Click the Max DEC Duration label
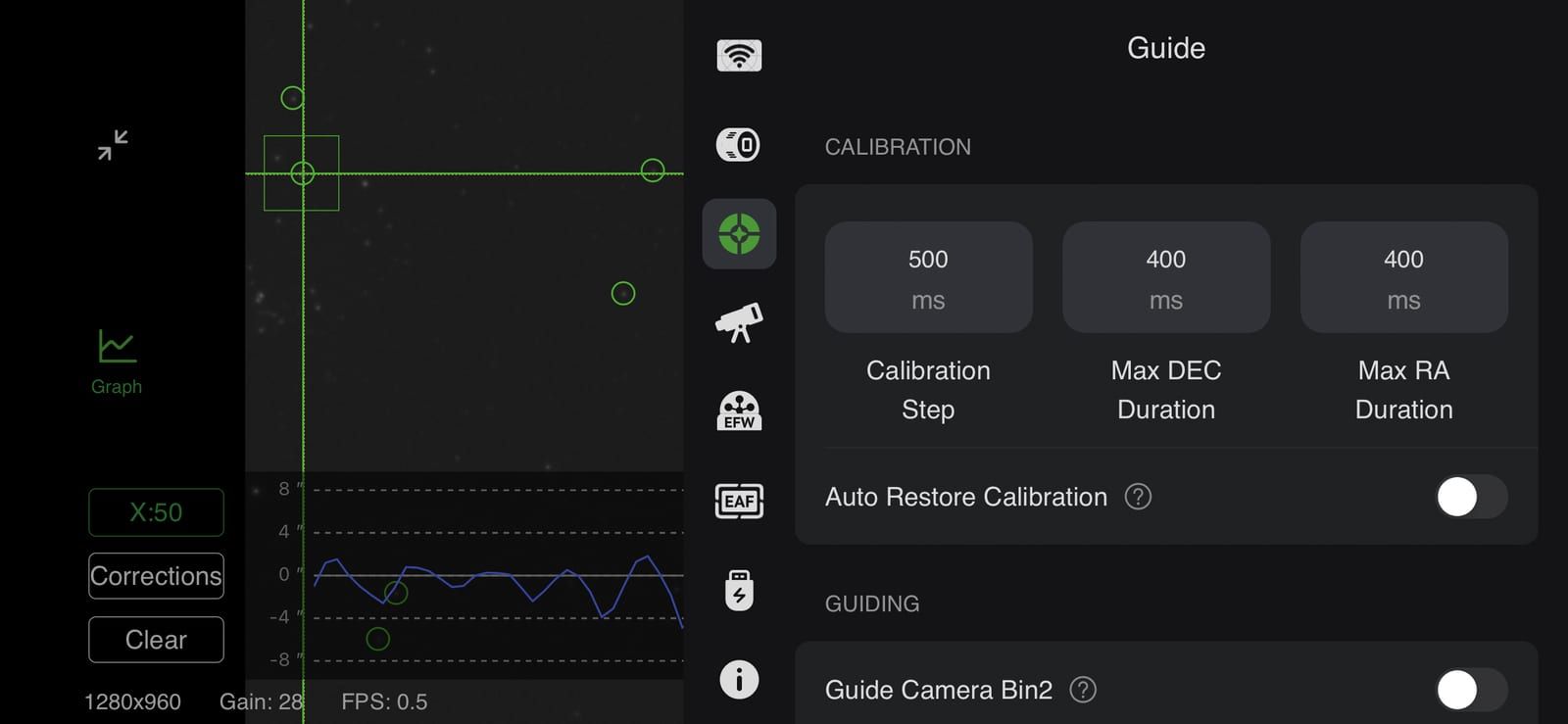Image resolution: width=1568 pixels, height=724 pixels. click(x=1166, y=390)
